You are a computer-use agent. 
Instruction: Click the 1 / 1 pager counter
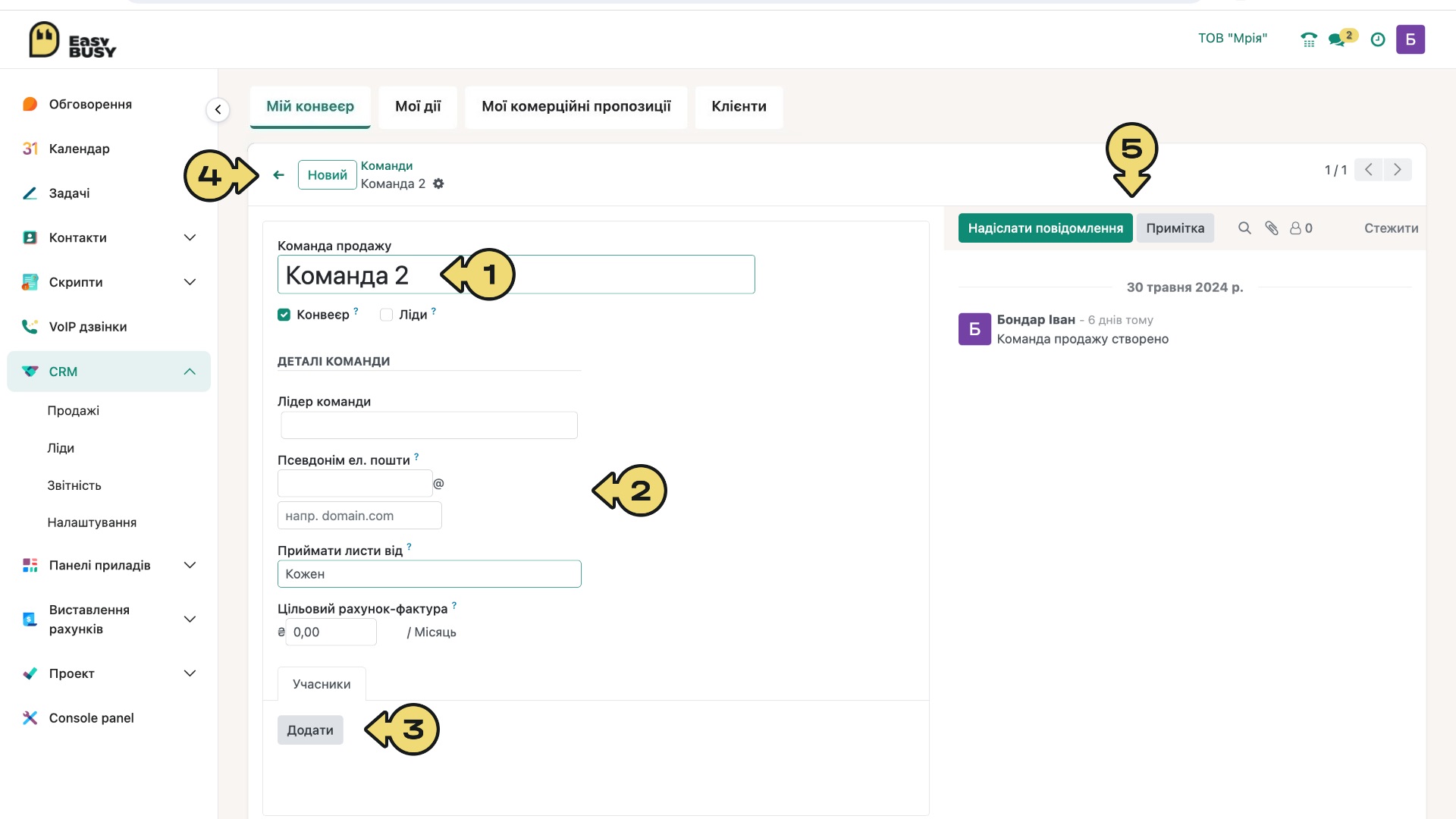tap(1335, 170)
